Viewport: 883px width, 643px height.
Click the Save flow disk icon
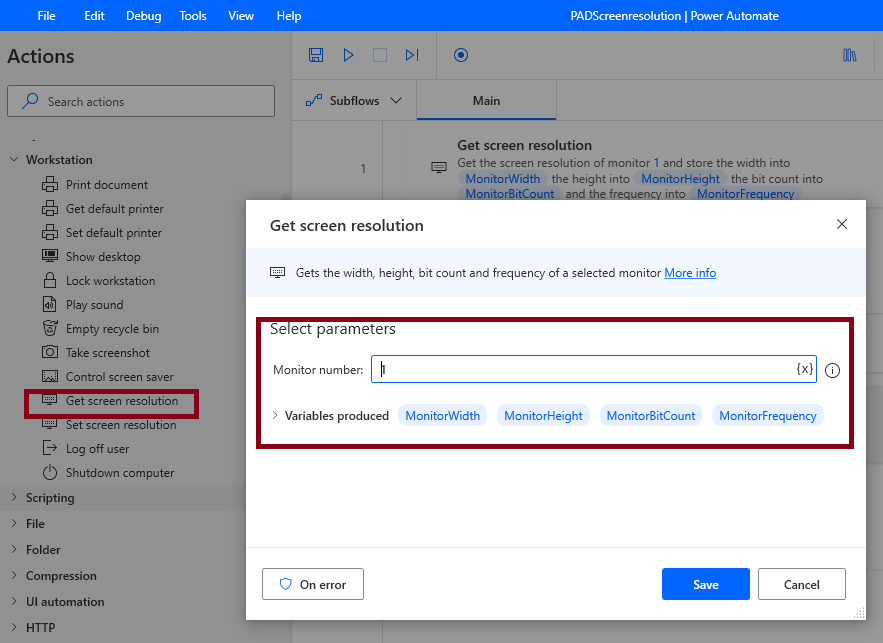[x=316, y=55]
